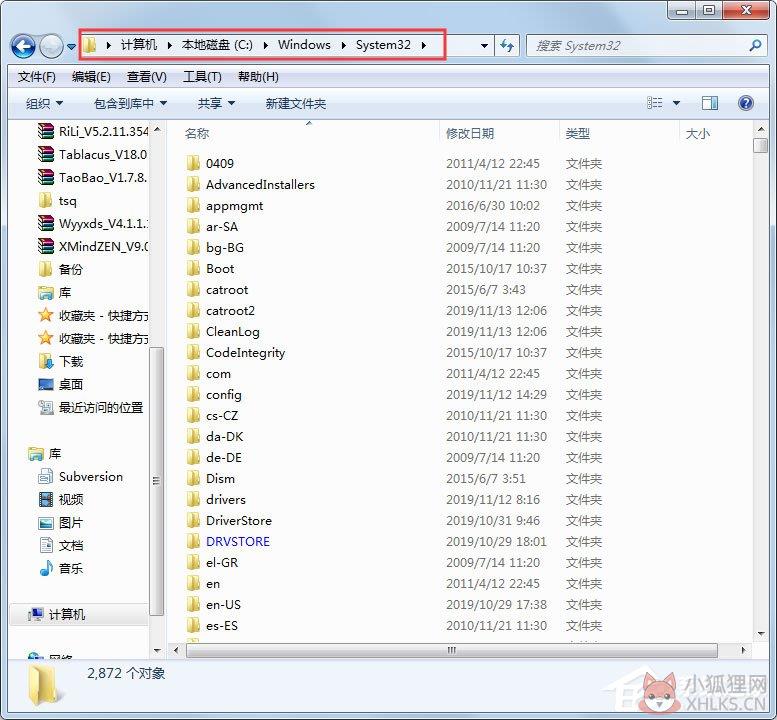Select the blue DRVSTORE folder

[228, 542]
